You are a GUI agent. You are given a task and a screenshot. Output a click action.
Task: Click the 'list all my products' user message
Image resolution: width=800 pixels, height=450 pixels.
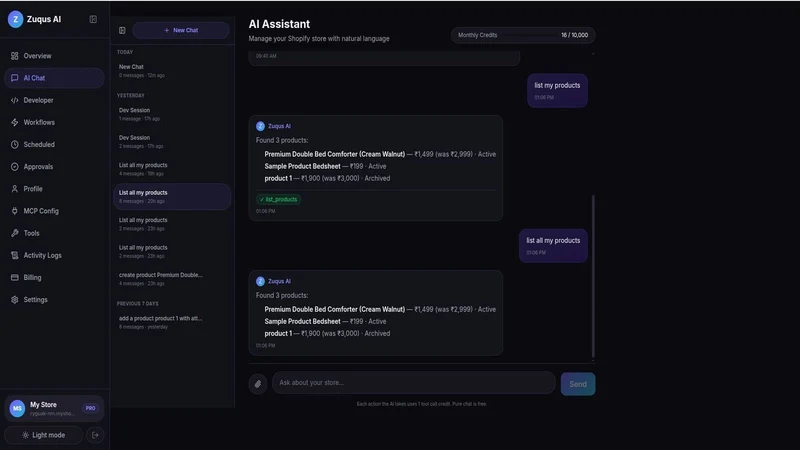click(553, 246)
